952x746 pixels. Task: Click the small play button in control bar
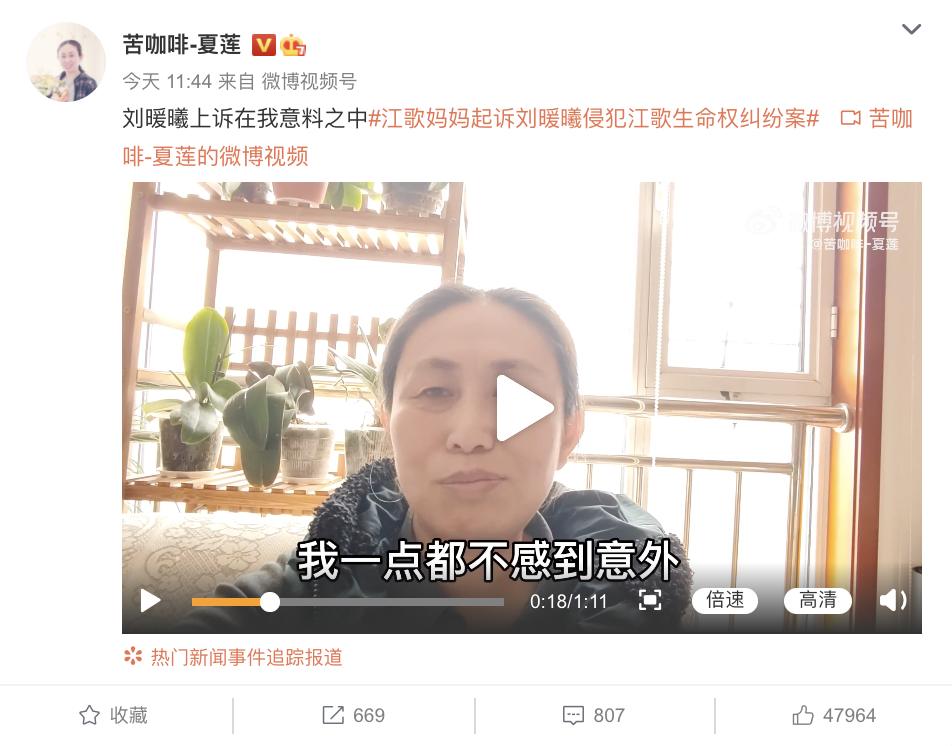151,601
